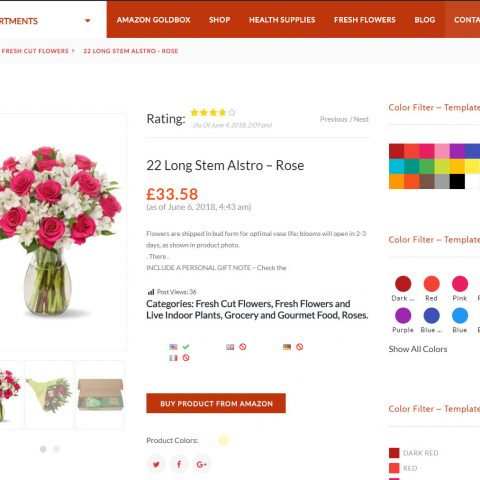Expand Show All Colors list
The width and height of the screenshot is (480, 480).
click(x=418, y=349)
